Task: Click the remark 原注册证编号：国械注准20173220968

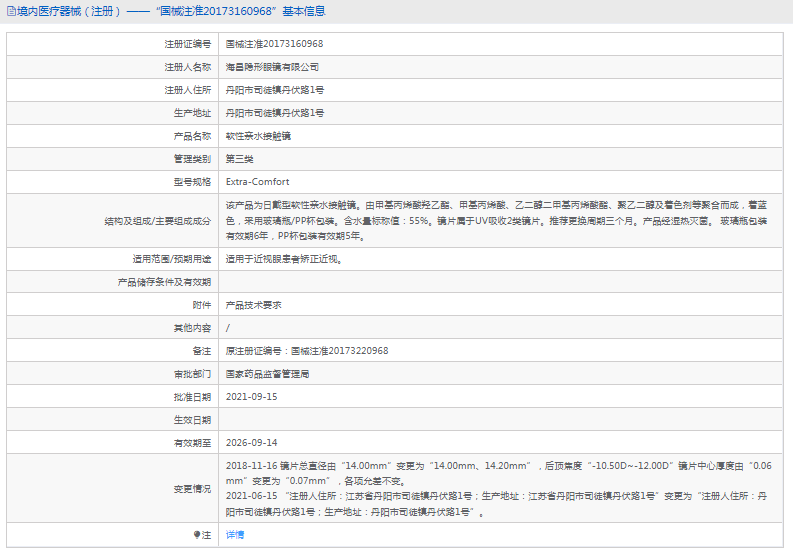Action: (307, 351)
